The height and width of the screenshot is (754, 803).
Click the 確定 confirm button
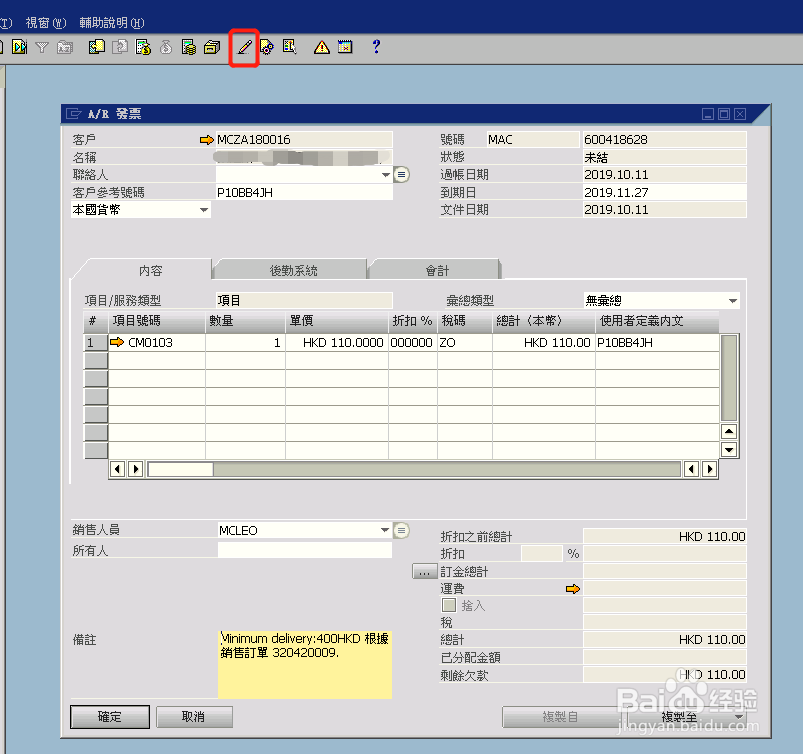[109, 717]
